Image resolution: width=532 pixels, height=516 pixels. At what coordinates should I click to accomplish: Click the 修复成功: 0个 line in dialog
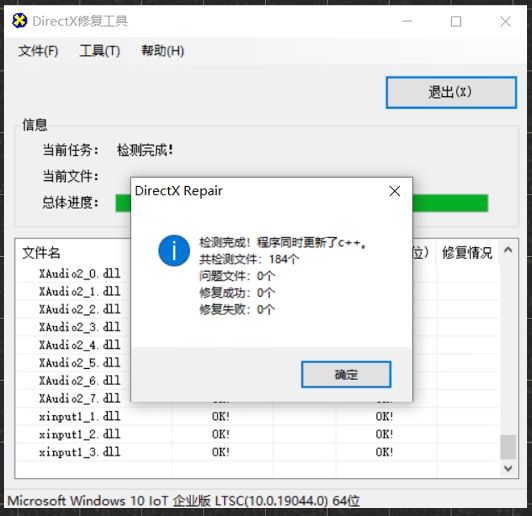point(237,293)
